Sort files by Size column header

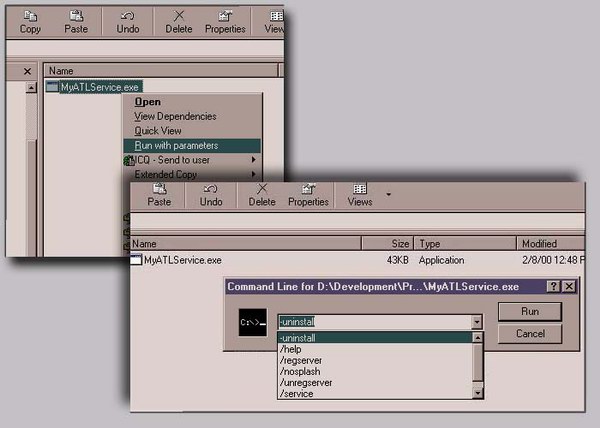(x=388, y=243)
